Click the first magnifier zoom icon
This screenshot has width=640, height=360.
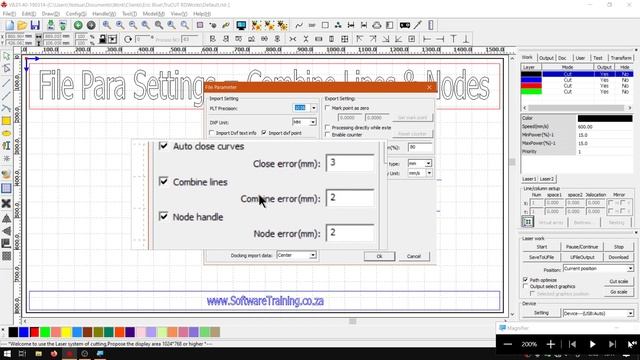coord(107,25)
